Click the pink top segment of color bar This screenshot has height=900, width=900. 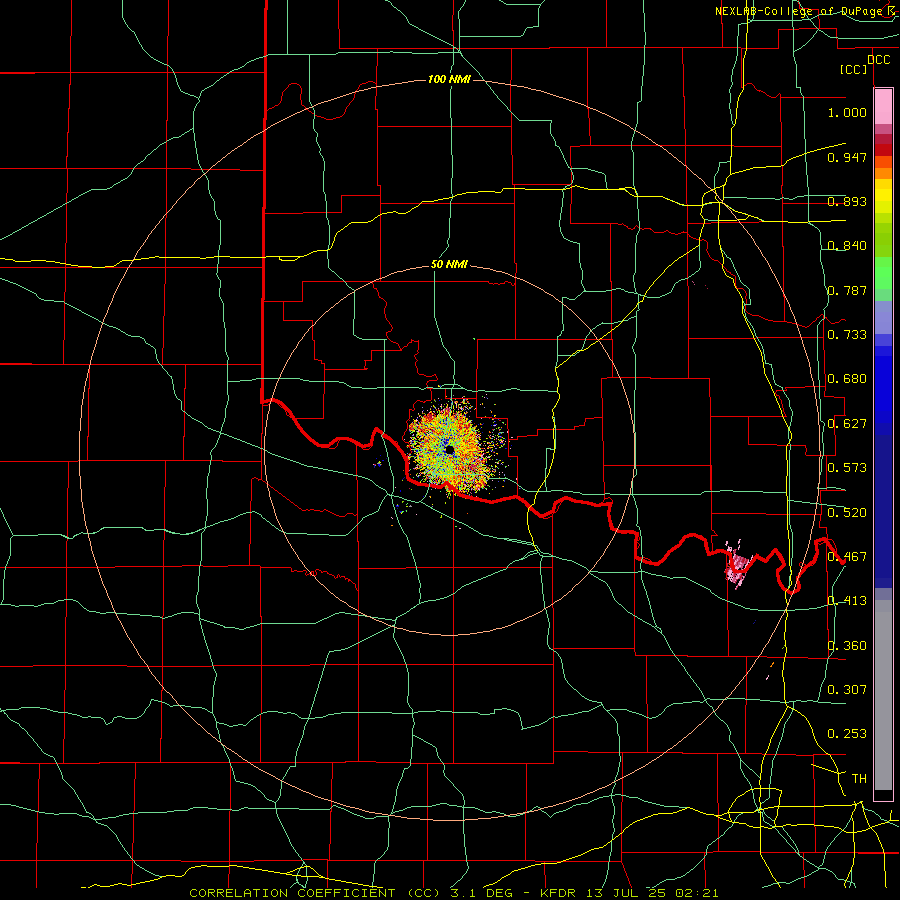[883, 107]
